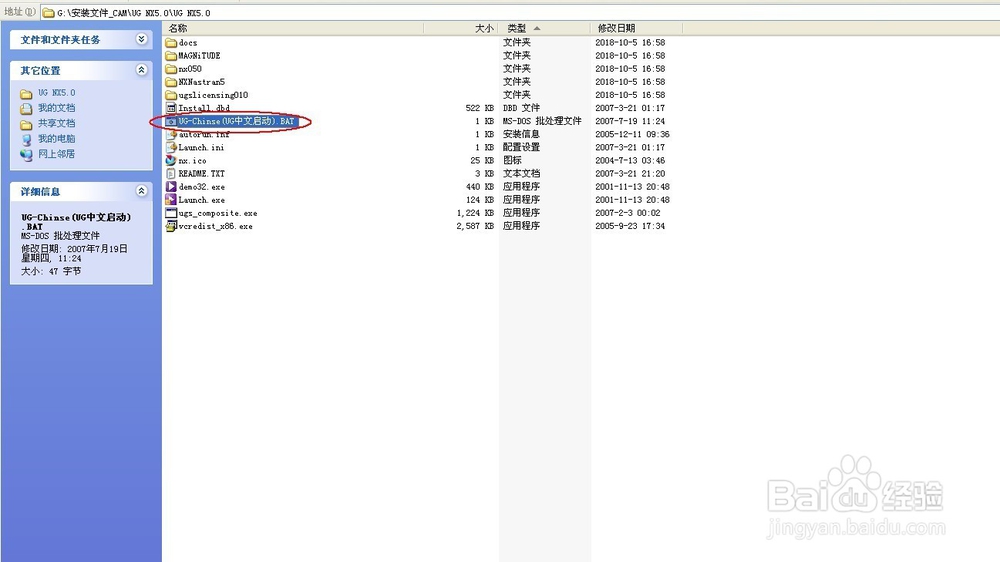Select the Launch.ini file icon
1000x562 pixels.
tap(171, 147)
